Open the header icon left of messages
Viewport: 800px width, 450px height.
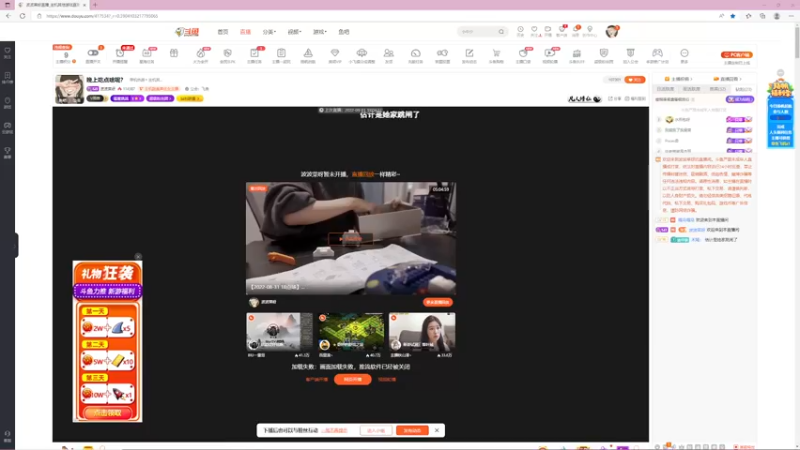click(562, 31)
